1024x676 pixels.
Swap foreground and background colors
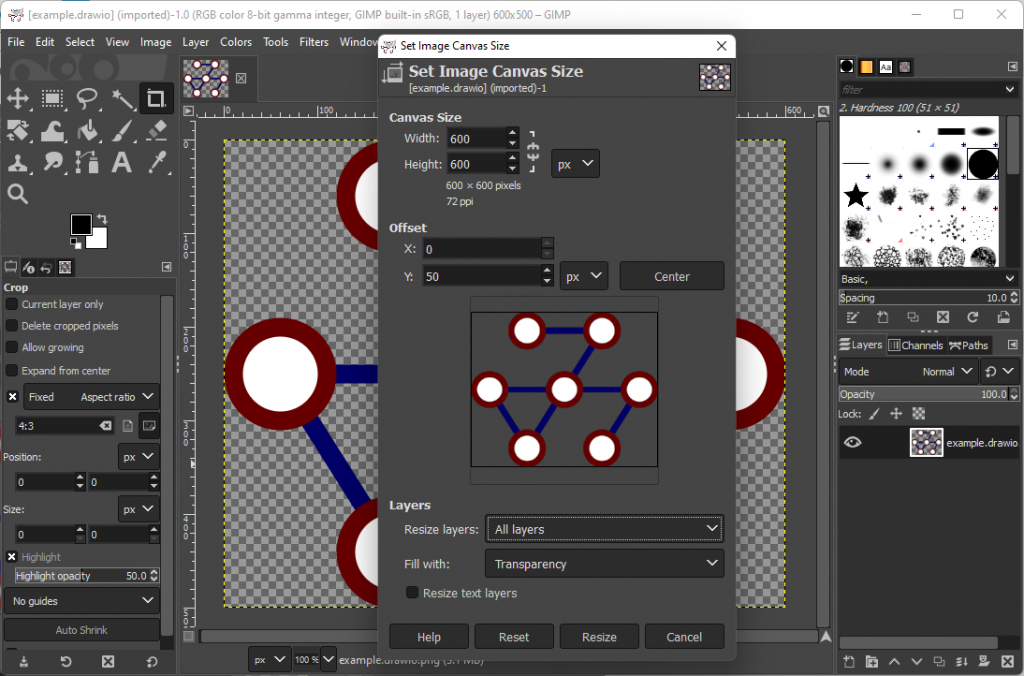[x=102, y=219]
